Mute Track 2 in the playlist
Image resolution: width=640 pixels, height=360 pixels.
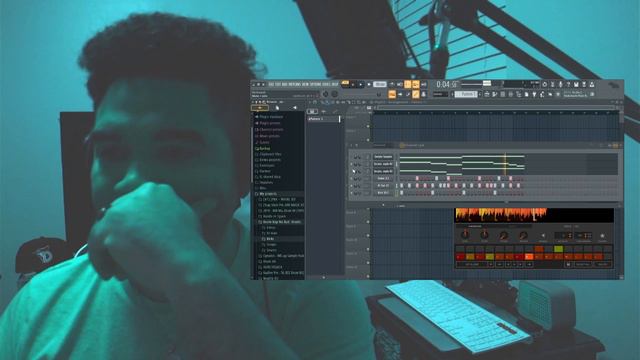(368, 140)
